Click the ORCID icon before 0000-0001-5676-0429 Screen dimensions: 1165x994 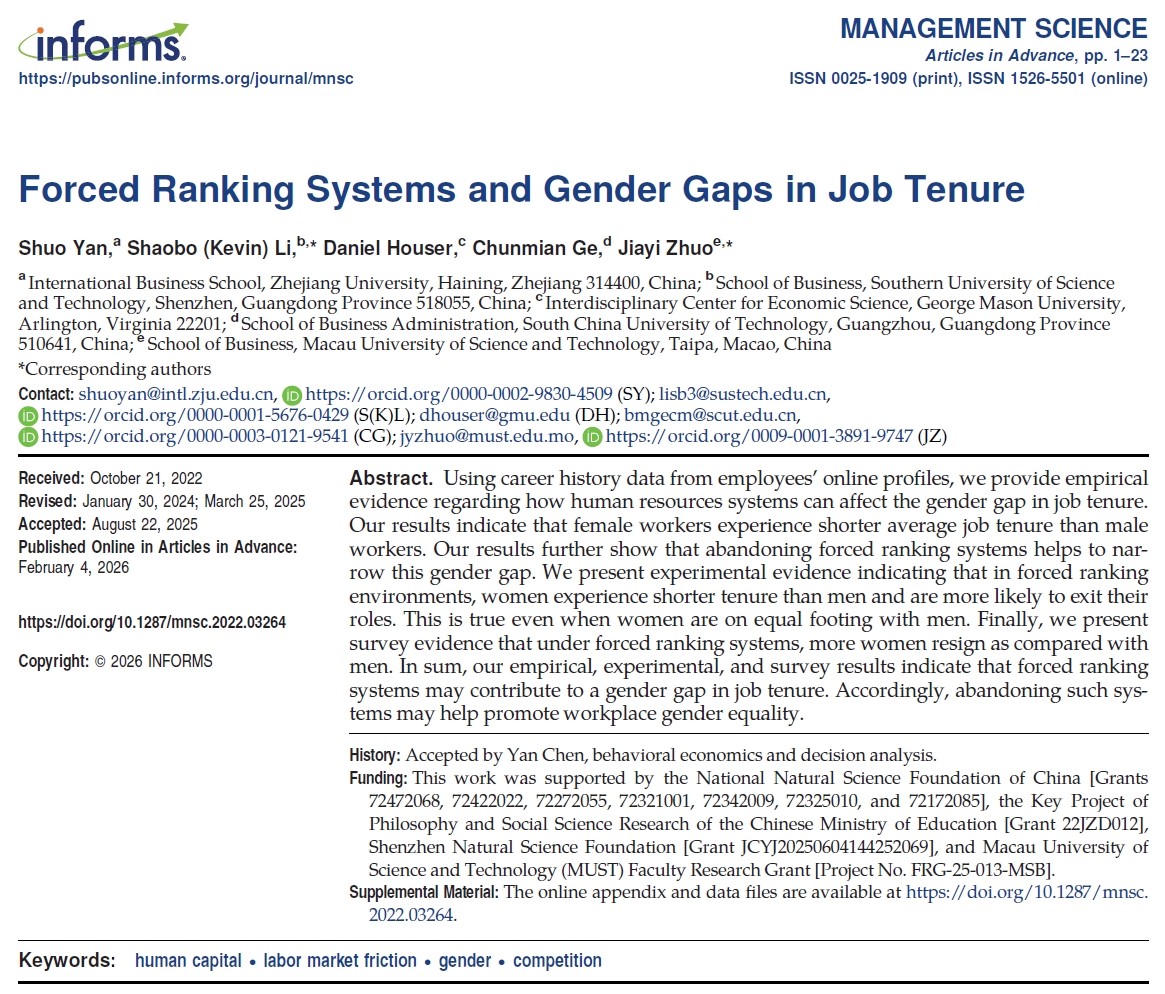[28, 415]
